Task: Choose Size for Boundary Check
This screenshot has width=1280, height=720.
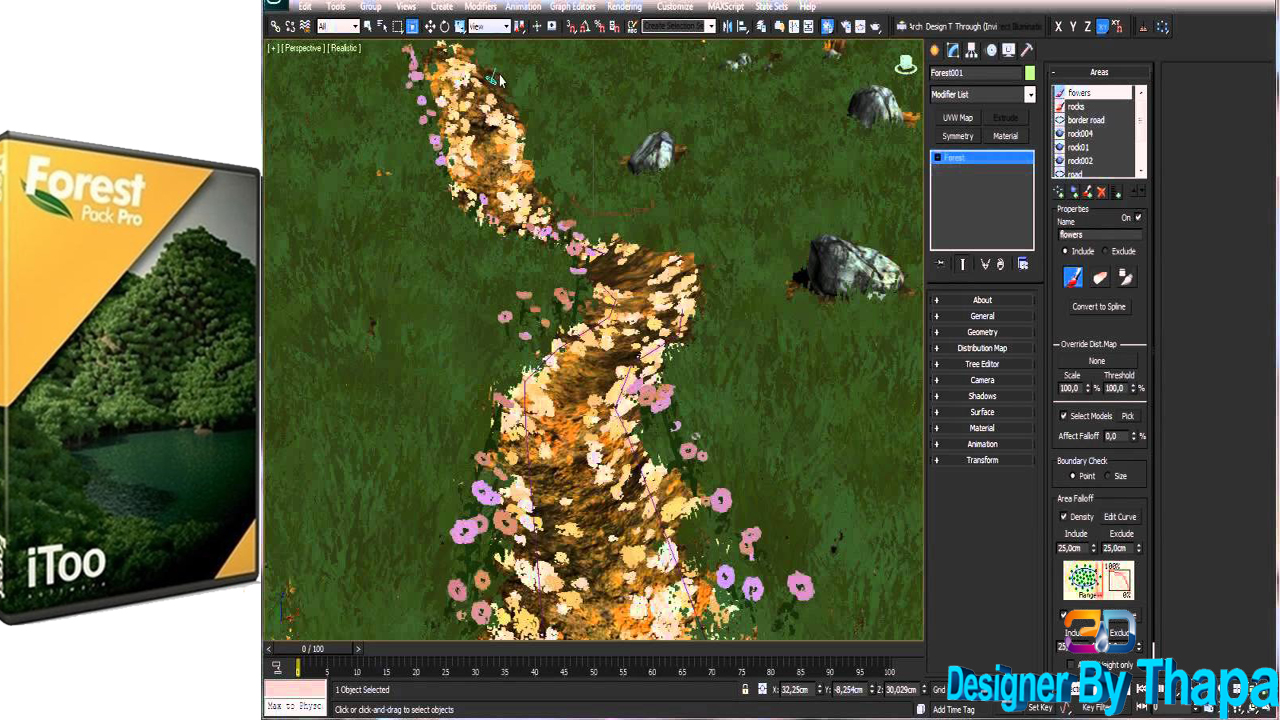Action: 1108,476
